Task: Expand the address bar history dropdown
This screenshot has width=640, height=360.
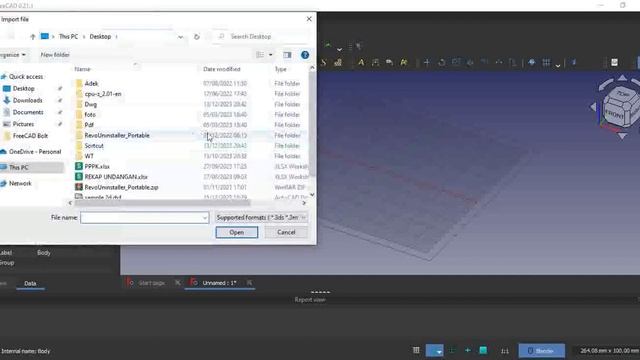Action: 180,37
